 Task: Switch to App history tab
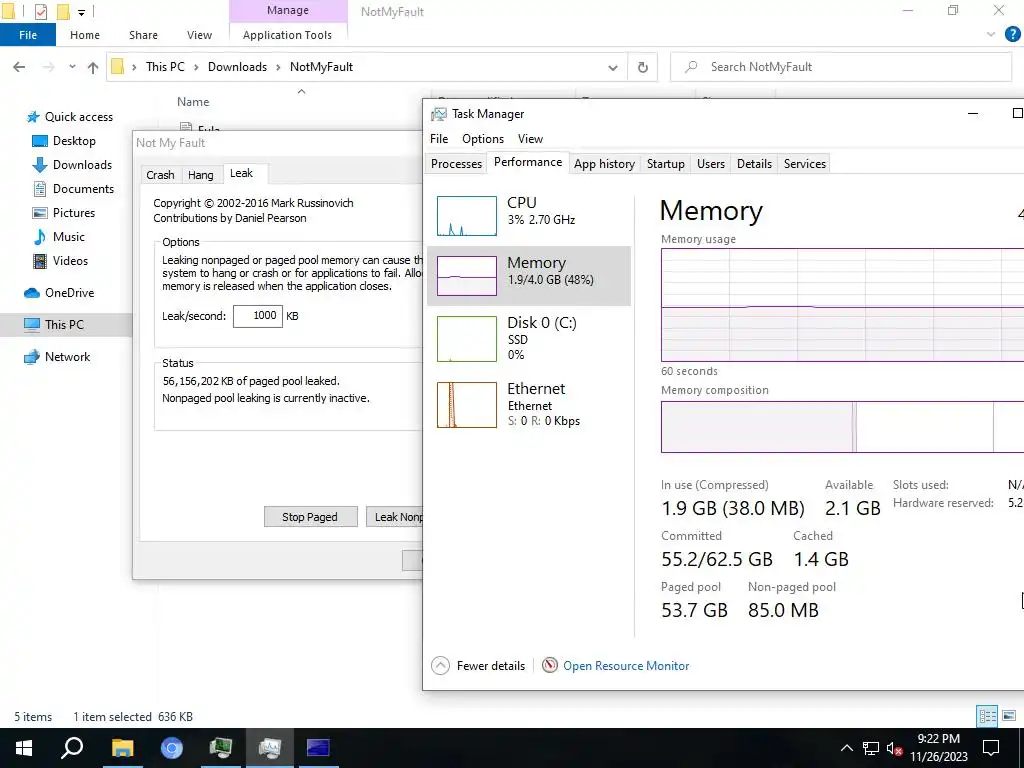point(604,164)
